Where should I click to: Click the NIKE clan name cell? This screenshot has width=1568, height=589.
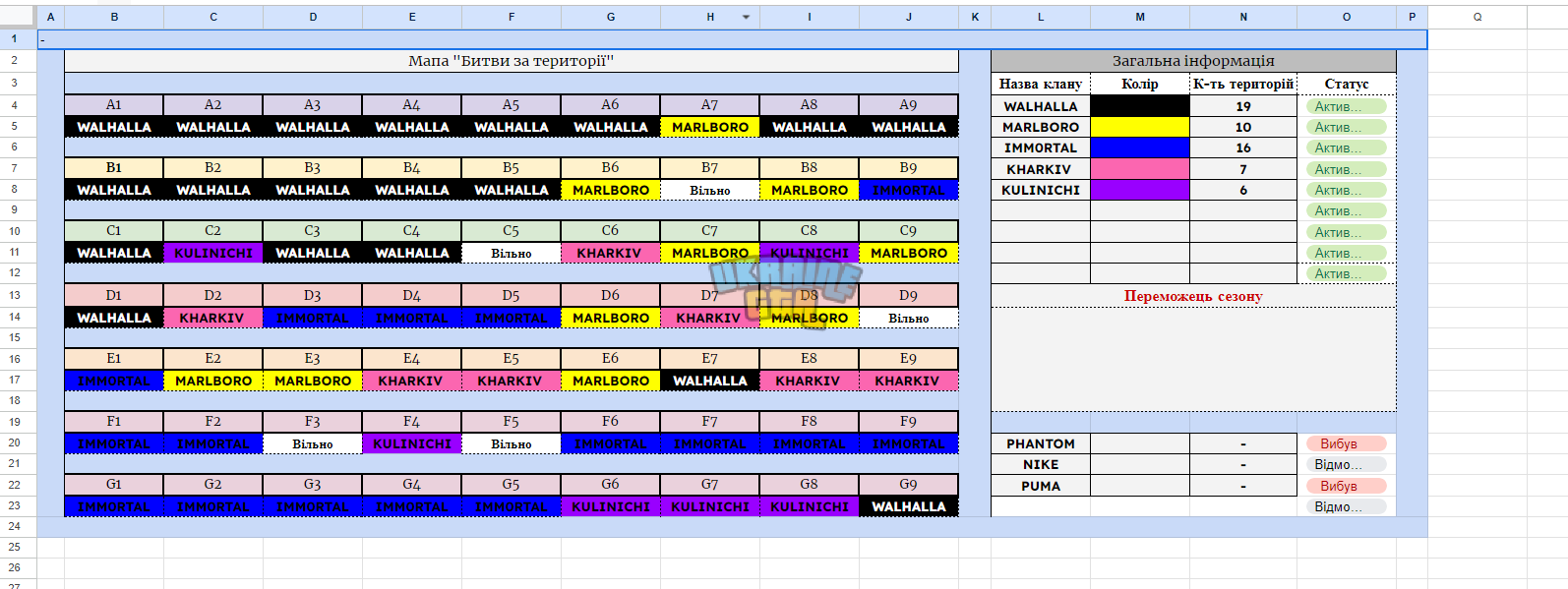1041,464
